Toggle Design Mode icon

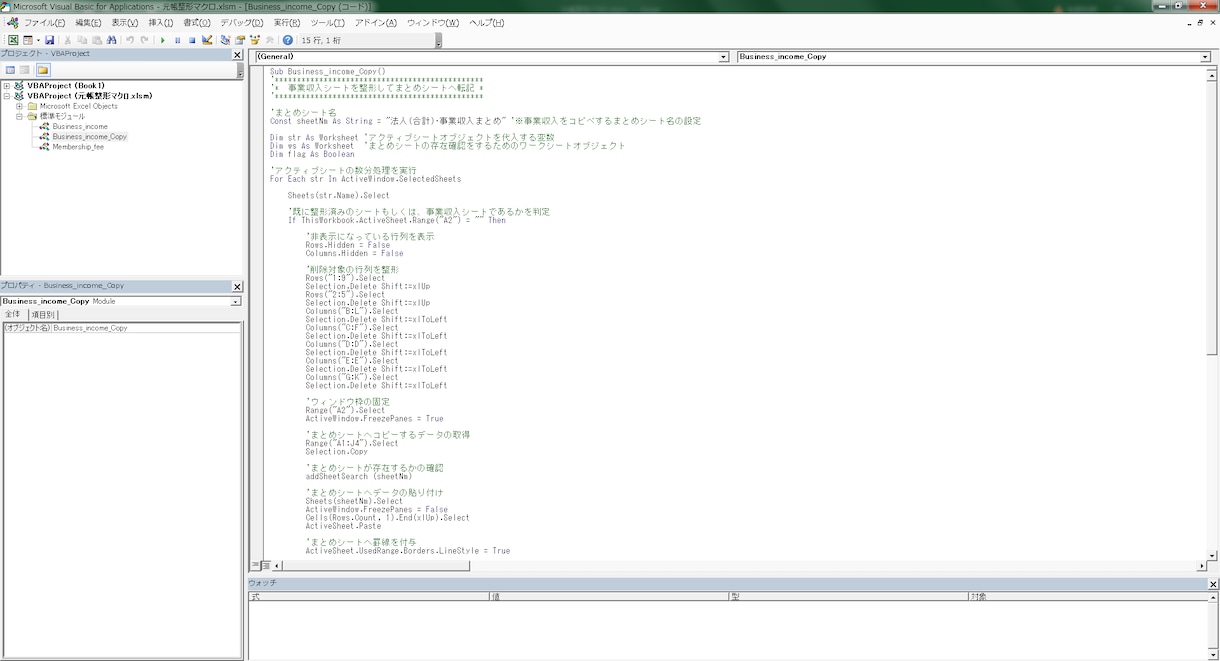click(207, 40)
